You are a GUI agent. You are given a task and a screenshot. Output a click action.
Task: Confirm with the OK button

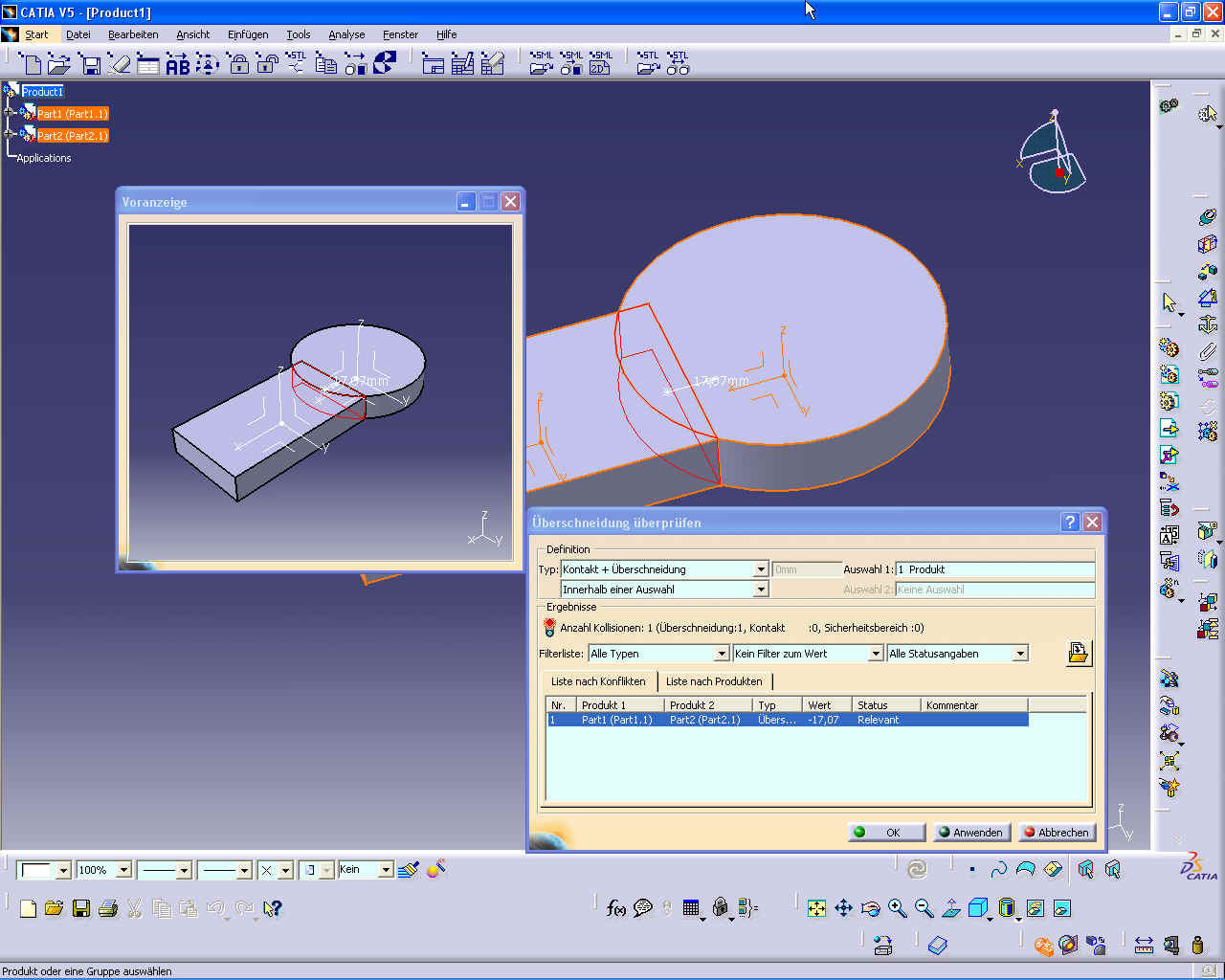coord(887,832)
